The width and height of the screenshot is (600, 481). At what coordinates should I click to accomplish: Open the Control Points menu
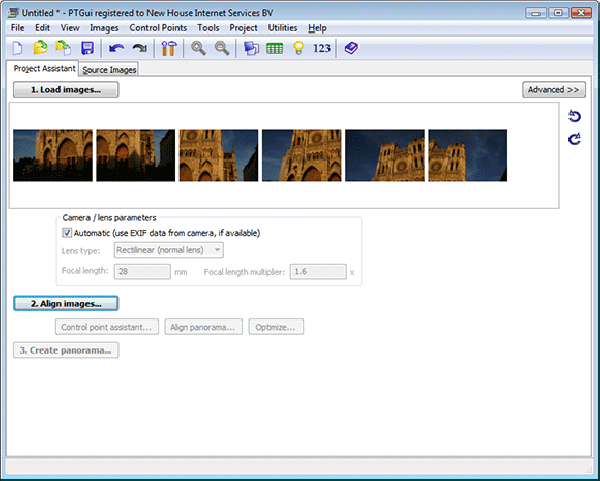tap(158, 28)
